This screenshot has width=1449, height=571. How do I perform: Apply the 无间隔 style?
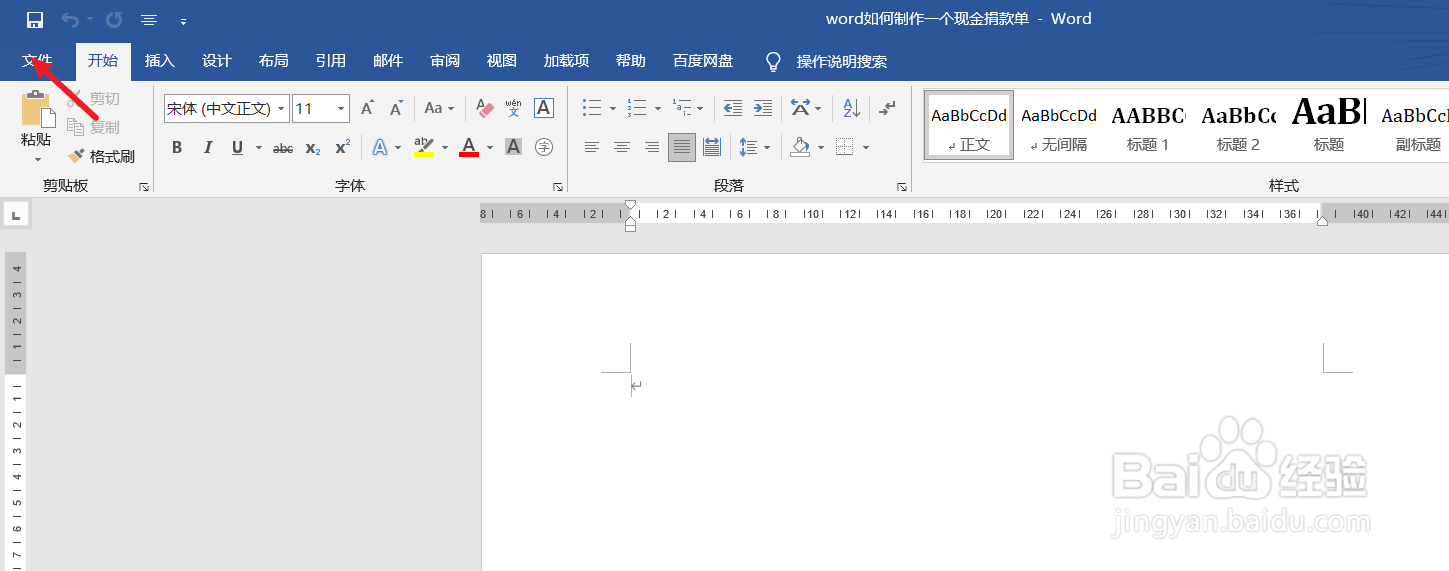coord(1059,125)
